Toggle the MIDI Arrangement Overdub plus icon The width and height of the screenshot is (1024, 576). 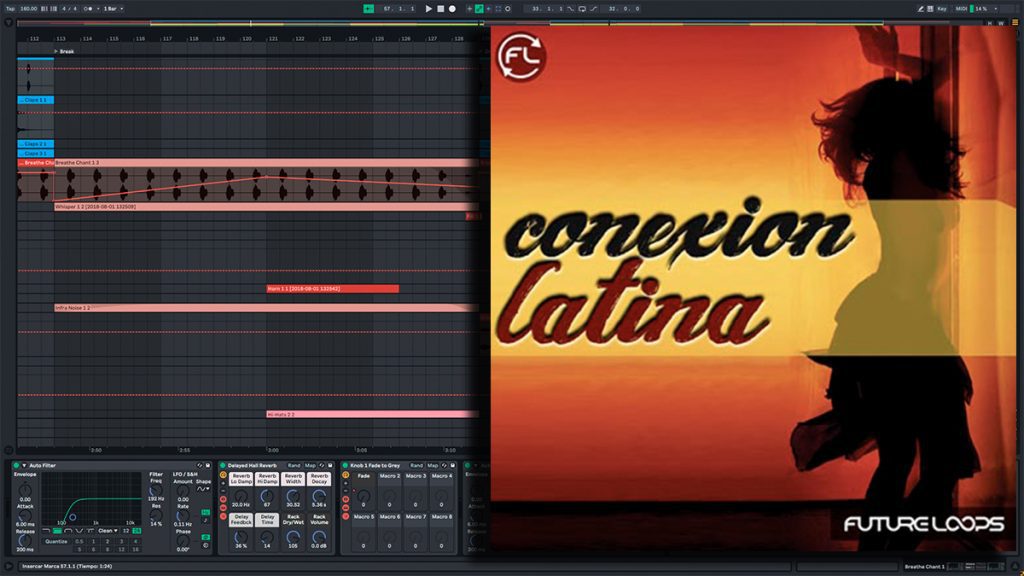(x=469, y=9)
